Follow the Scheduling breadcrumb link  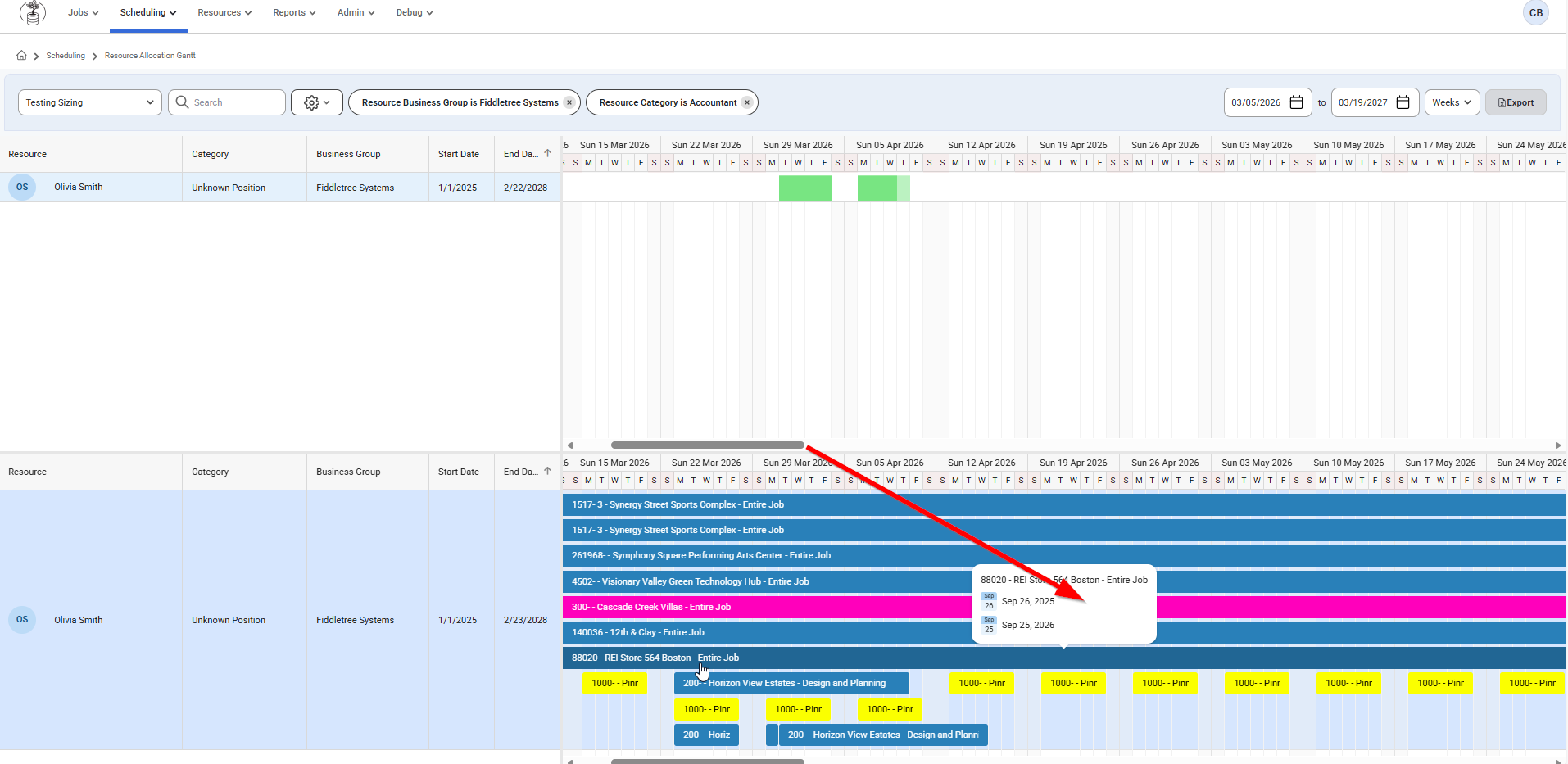point(66,56)
